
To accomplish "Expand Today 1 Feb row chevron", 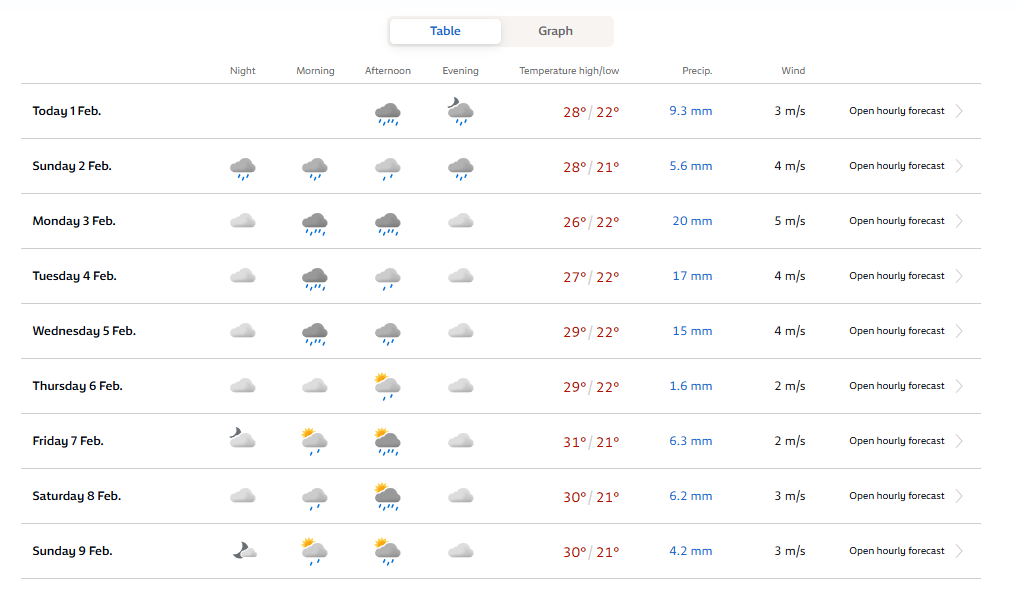I will click(959, 111).
